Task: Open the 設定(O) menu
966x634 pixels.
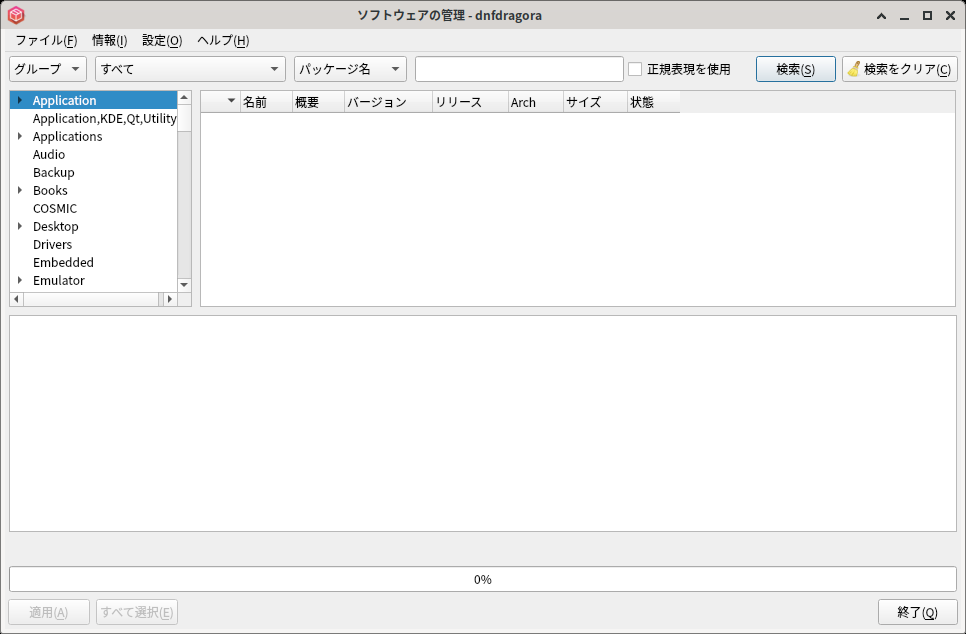Action: click(x=162, y=41)
